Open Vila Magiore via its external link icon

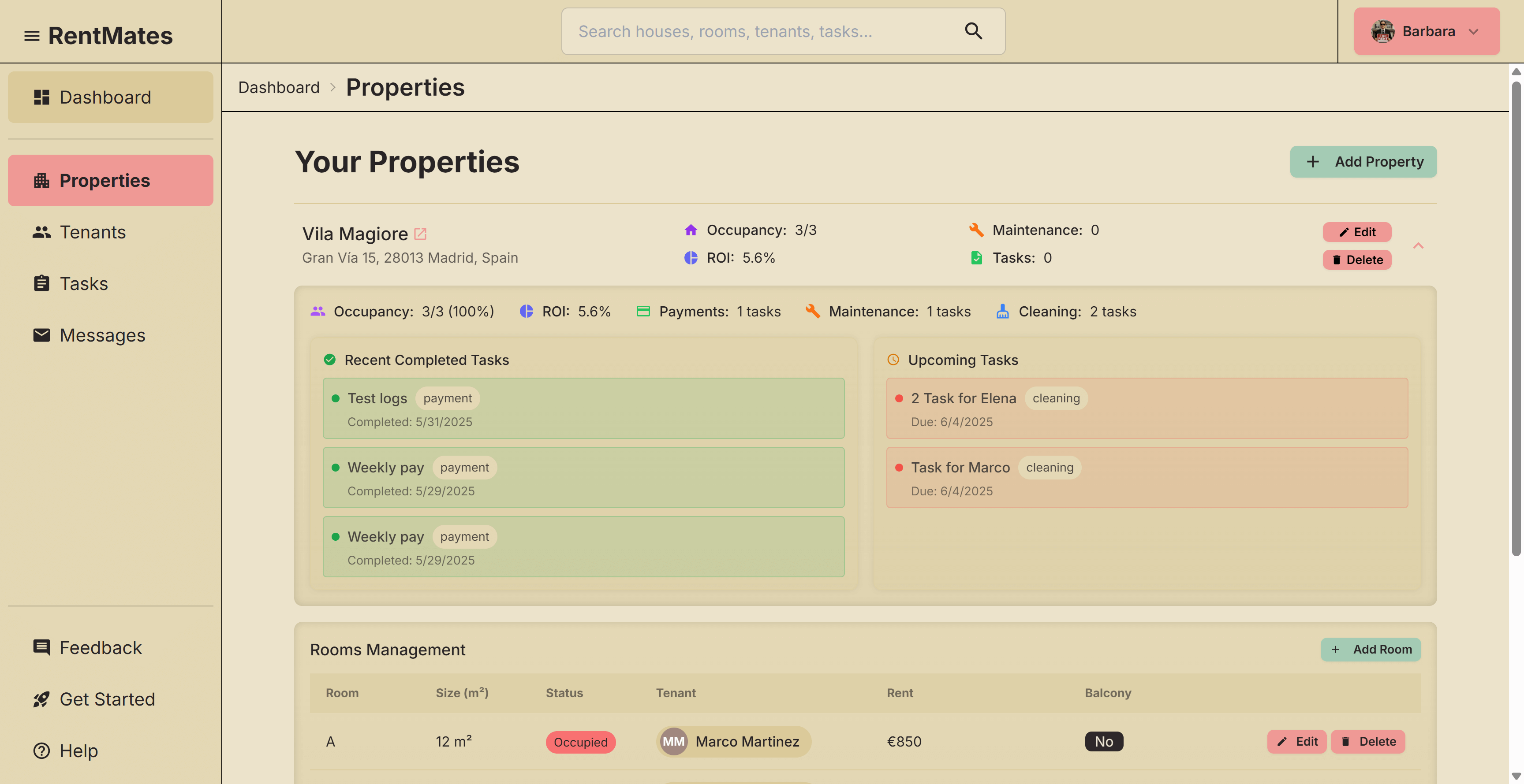421,234
